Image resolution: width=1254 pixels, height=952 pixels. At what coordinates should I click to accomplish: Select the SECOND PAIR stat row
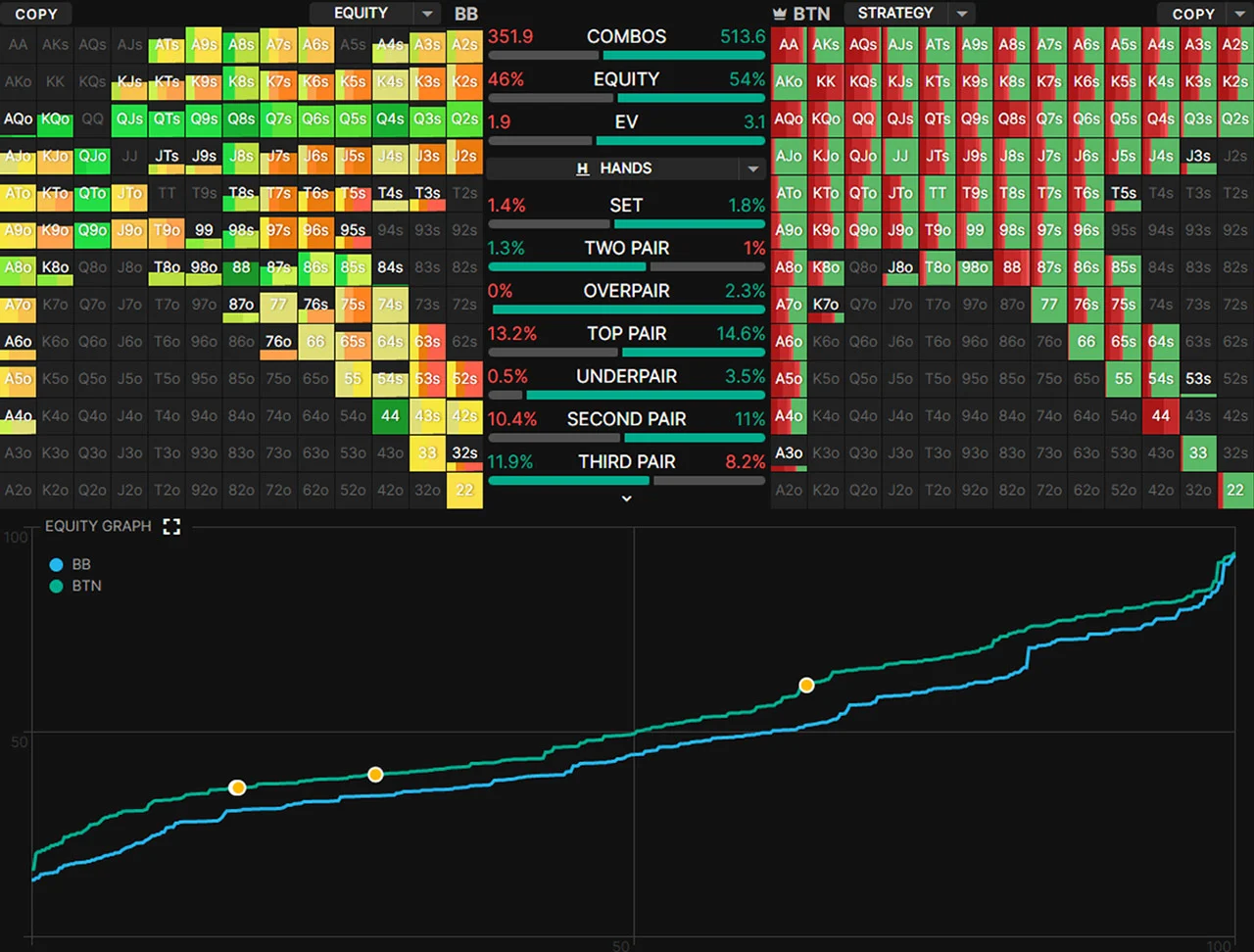[x=627, y=418]
